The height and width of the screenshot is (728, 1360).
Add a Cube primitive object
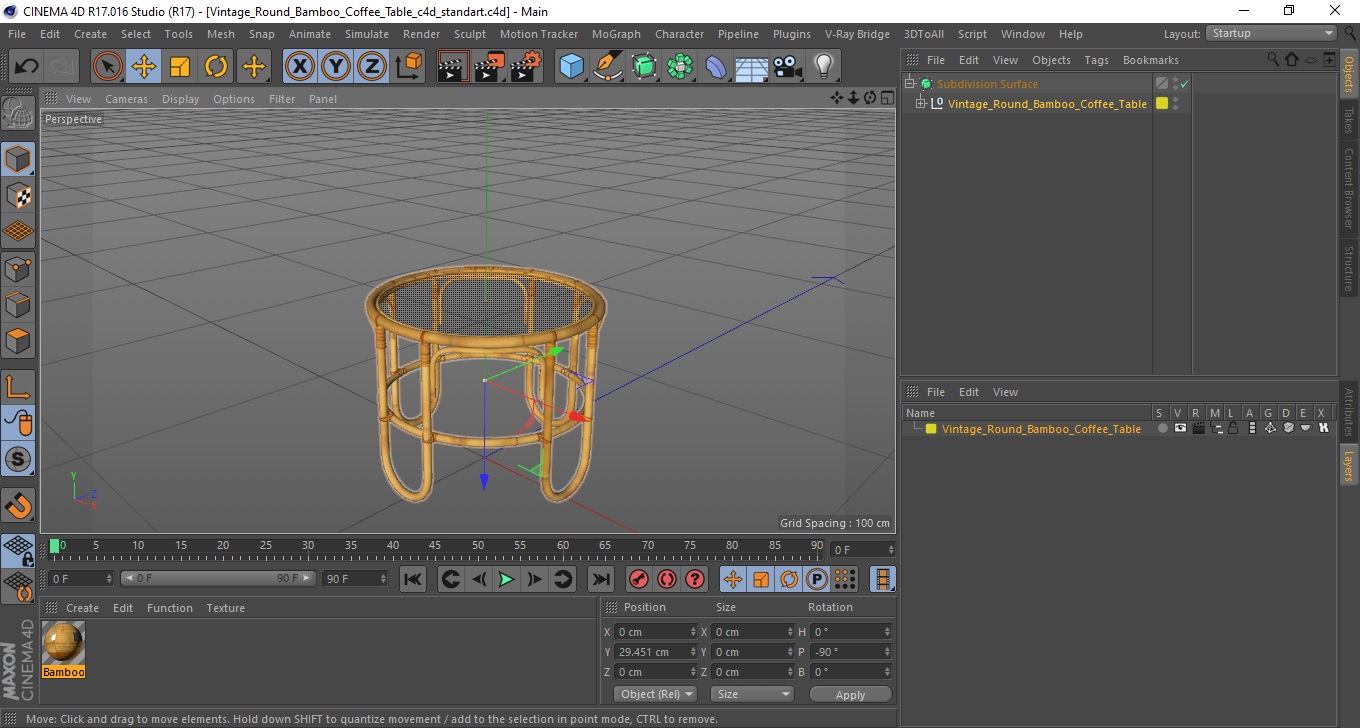[571, 67]
